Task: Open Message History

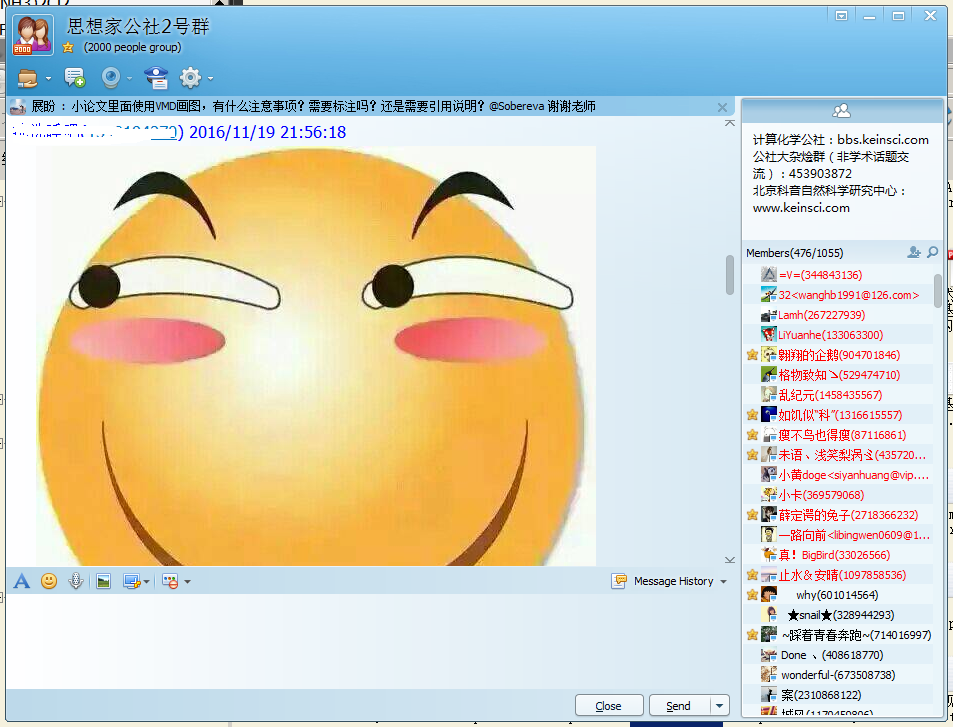Action: pyautogui.click(x=662, y=581)
